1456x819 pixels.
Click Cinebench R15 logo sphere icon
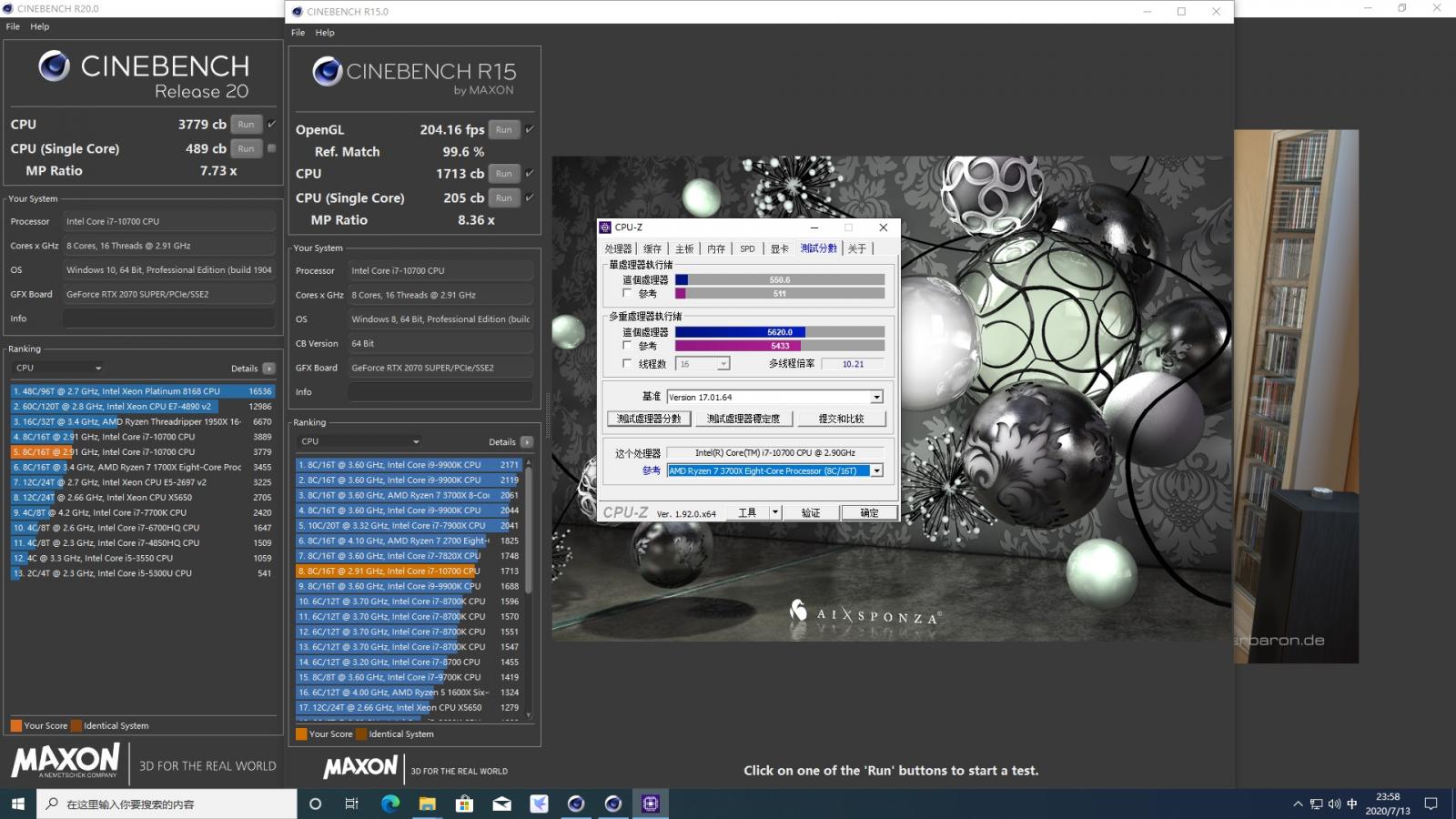(328, 71)
